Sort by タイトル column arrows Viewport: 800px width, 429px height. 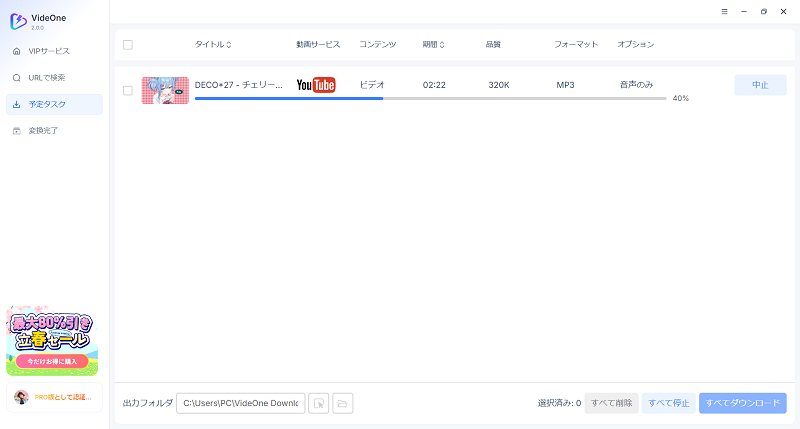coord(229,45)
